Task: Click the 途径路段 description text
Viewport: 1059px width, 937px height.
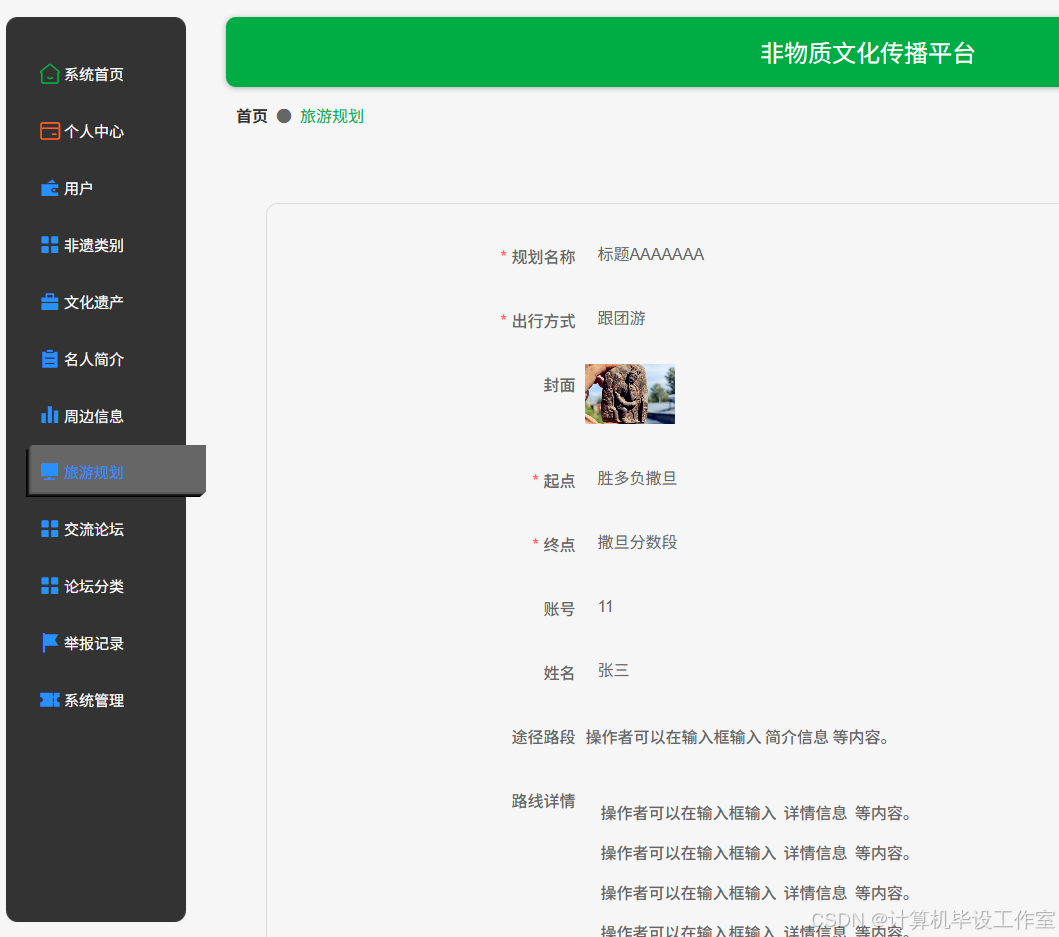Action: pyautogui.click(x=737, y=737)
